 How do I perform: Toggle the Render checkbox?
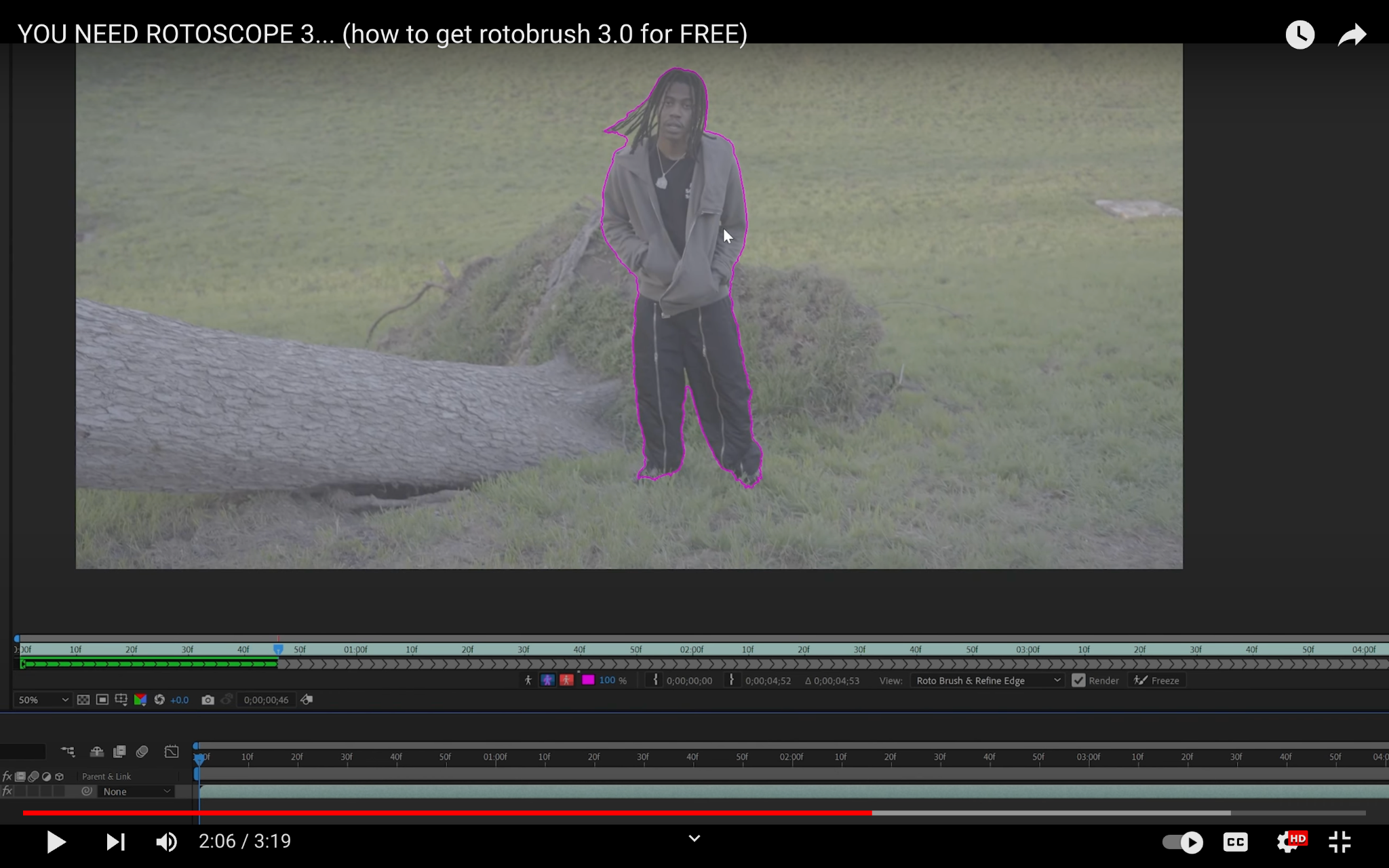click(1079, 680)
